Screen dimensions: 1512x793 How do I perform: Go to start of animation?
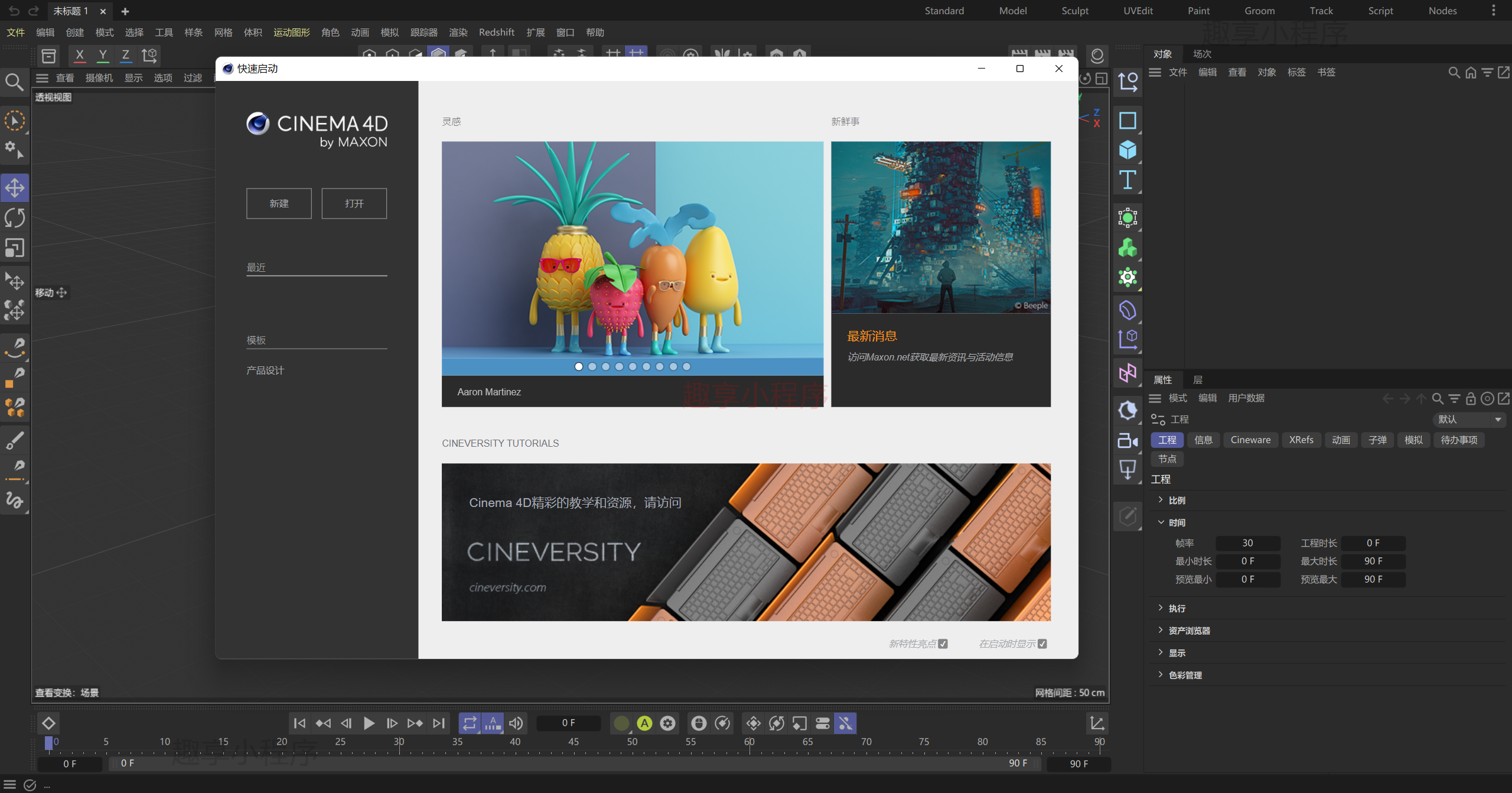tap(300, 723)
